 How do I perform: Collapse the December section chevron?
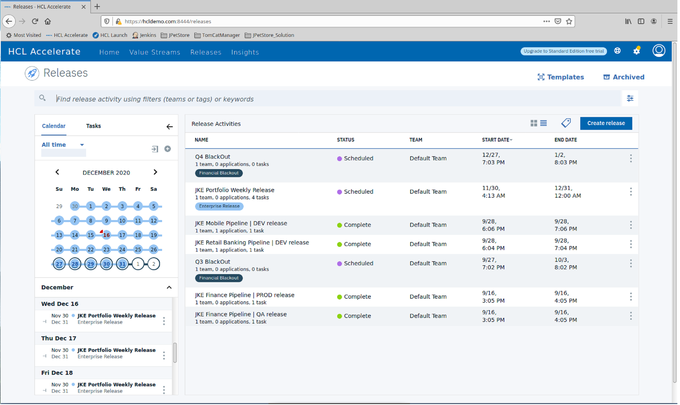(x=169, y=287)
